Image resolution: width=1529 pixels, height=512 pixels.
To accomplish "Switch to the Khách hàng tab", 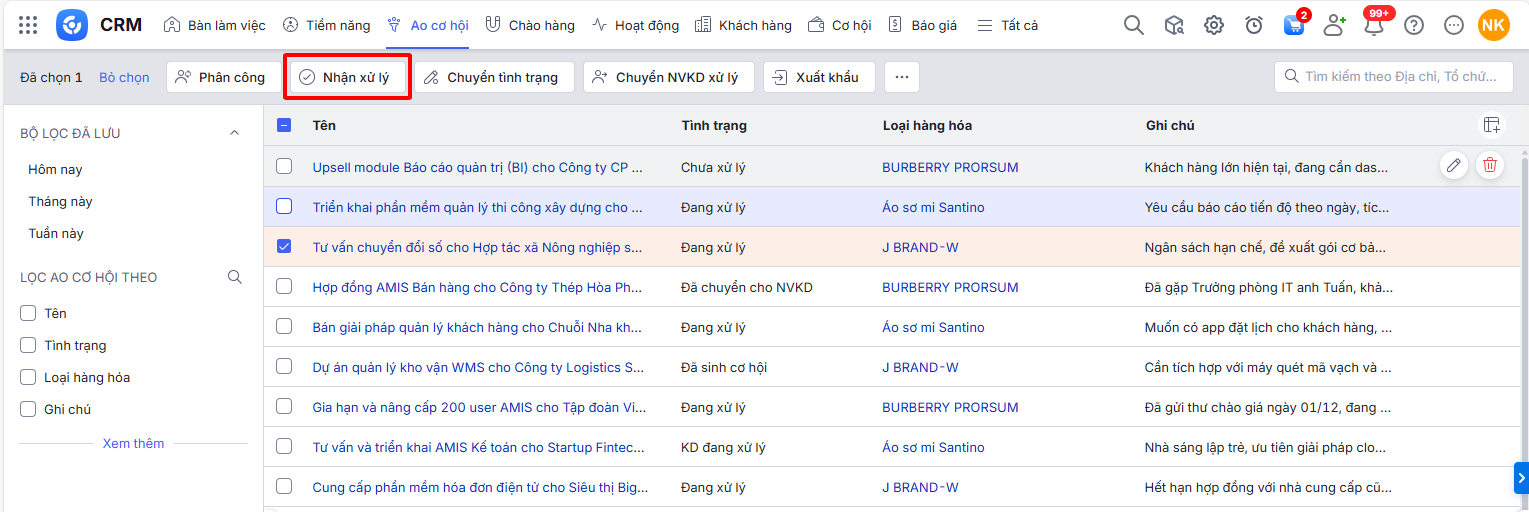I will [x=743, y=25].
